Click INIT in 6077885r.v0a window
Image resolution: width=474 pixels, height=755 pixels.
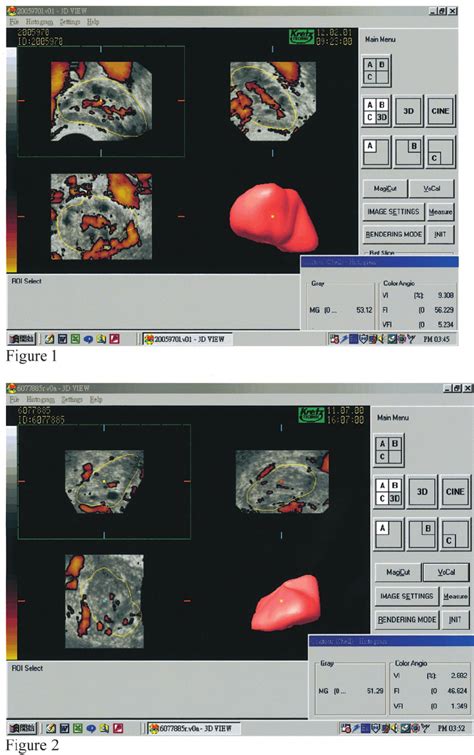(455, 619)
